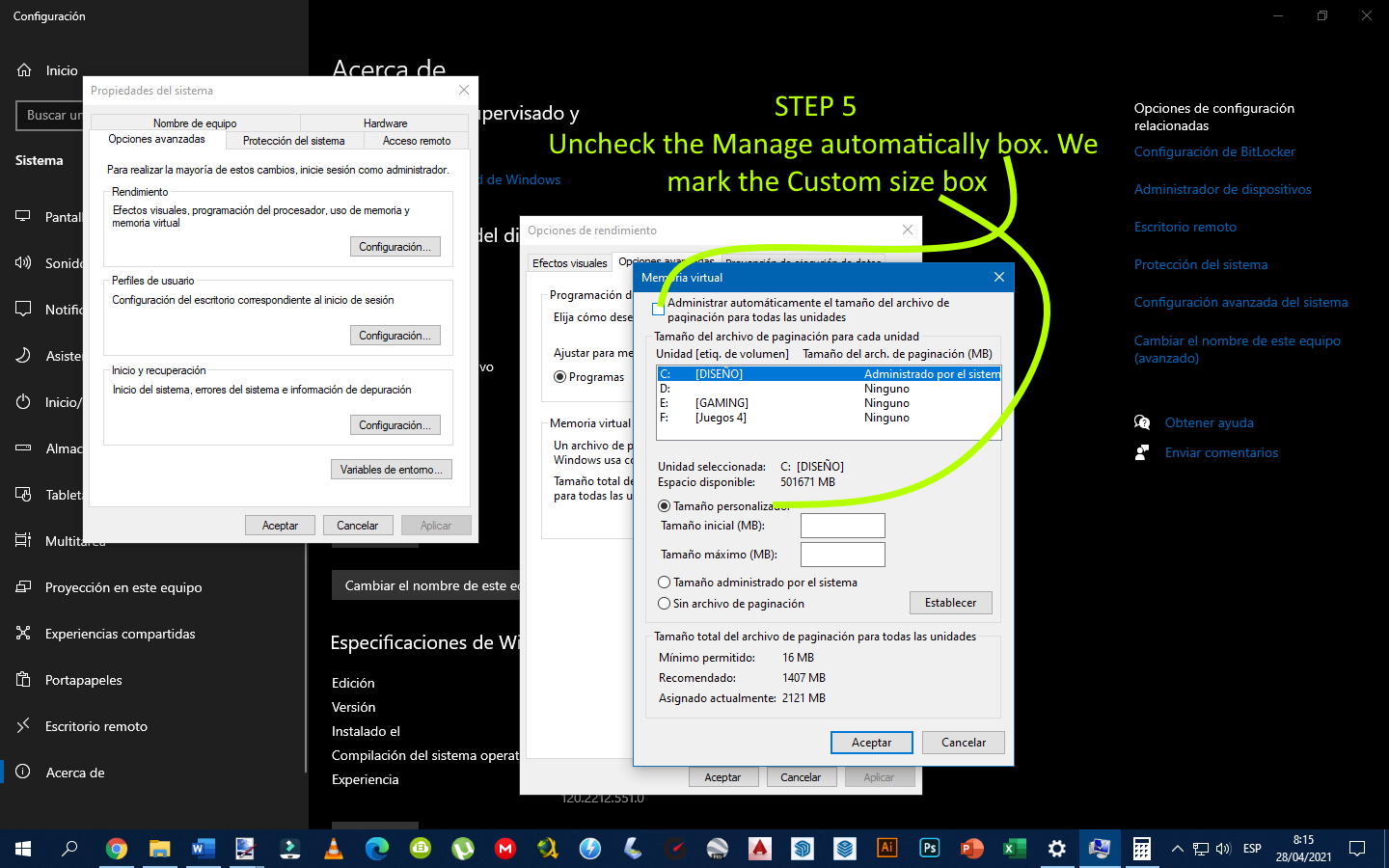Click Aceptar in Propiedades del sistema
The image size is (1389, 868).
coord(280,526)
